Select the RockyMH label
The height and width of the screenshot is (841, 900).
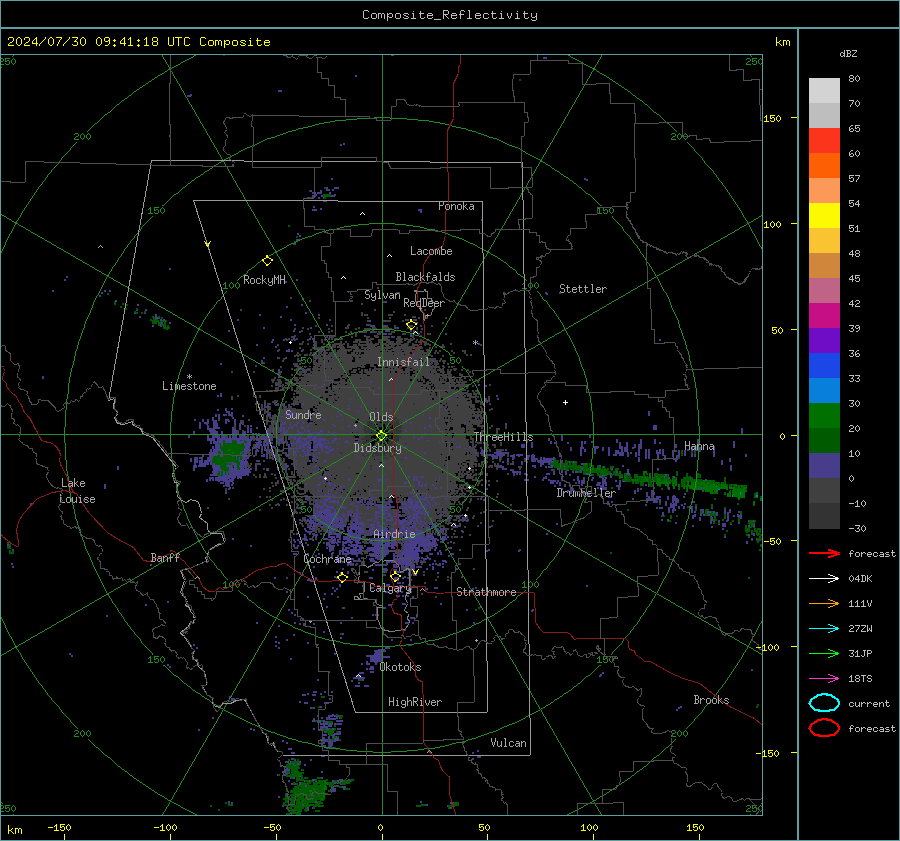pyautogui.click(x=264, y=280)
